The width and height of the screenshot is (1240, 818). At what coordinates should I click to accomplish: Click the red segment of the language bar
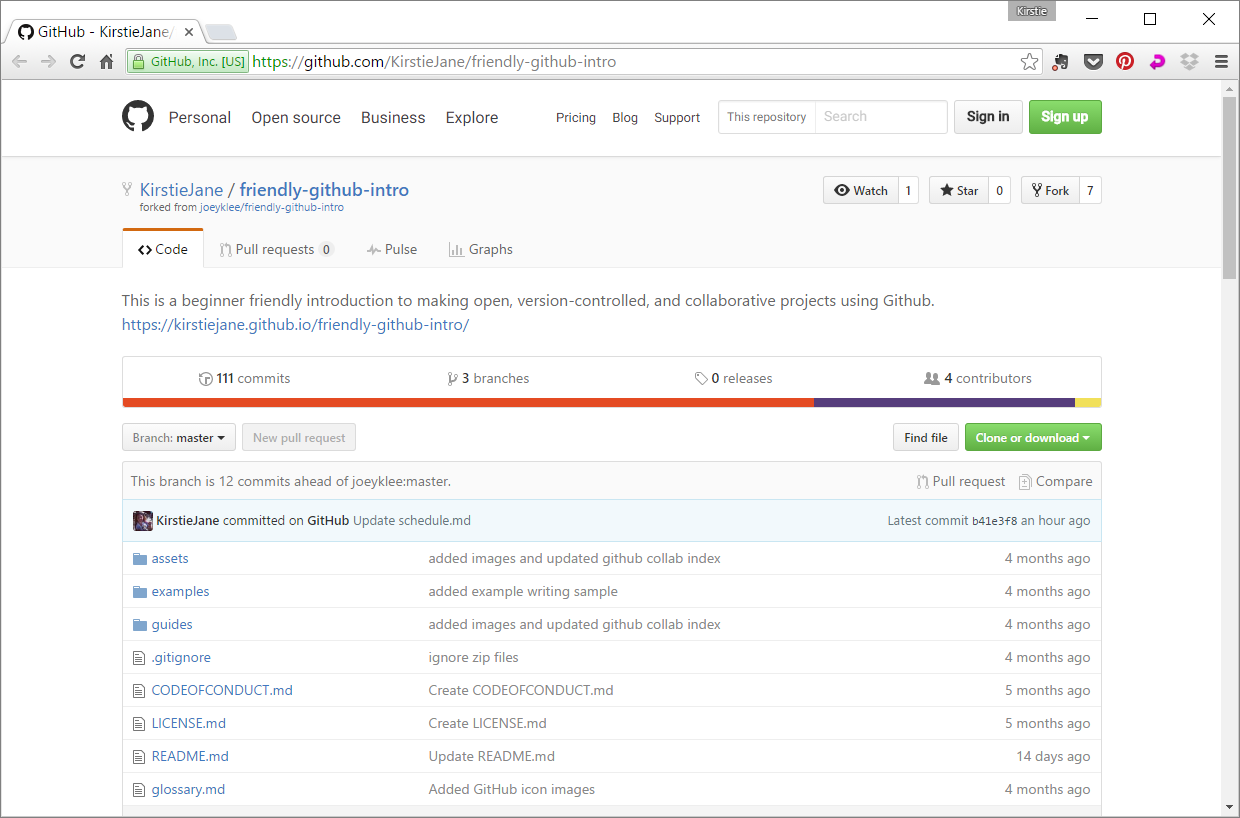(468, 403)
